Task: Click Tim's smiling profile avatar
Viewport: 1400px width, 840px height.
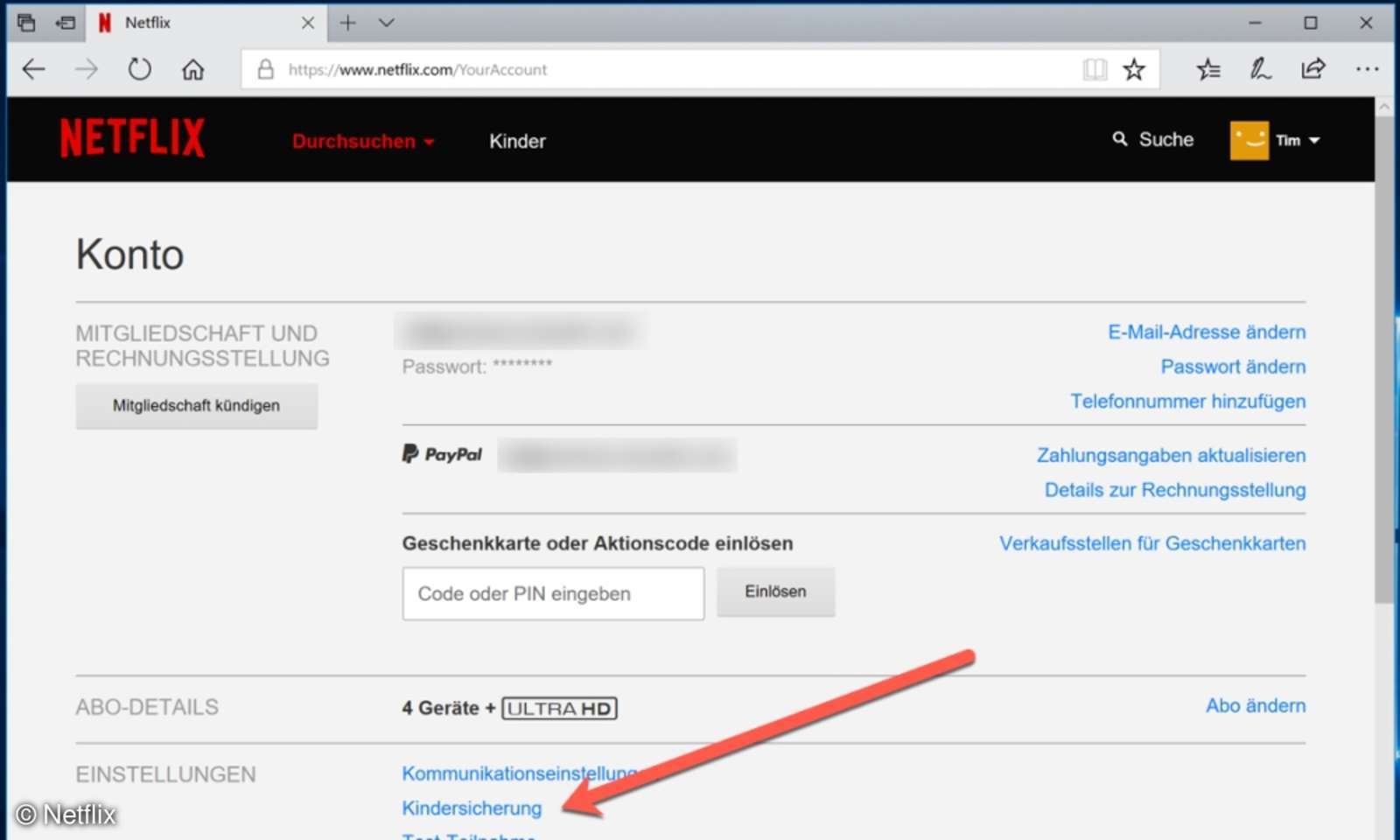Action: click(x=1249, y=139)
